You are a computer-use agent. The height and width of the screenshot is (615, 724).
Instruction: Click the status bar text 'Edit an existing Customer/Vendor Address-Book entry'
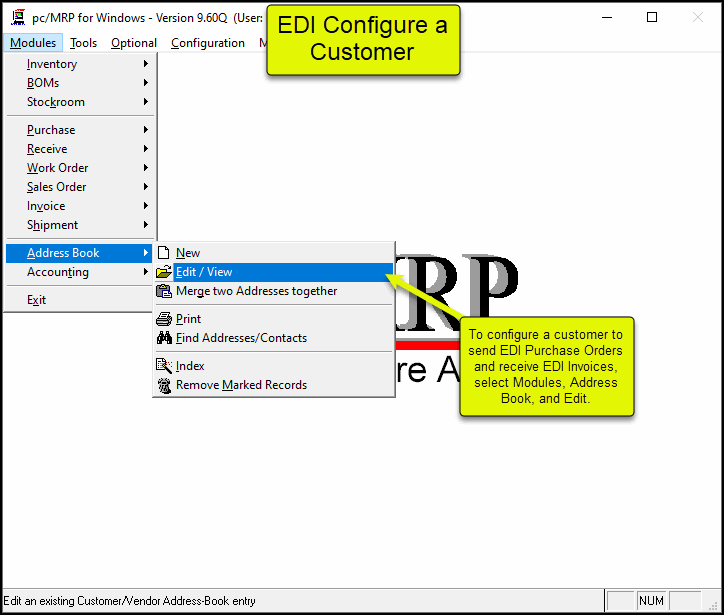[129, 601]
